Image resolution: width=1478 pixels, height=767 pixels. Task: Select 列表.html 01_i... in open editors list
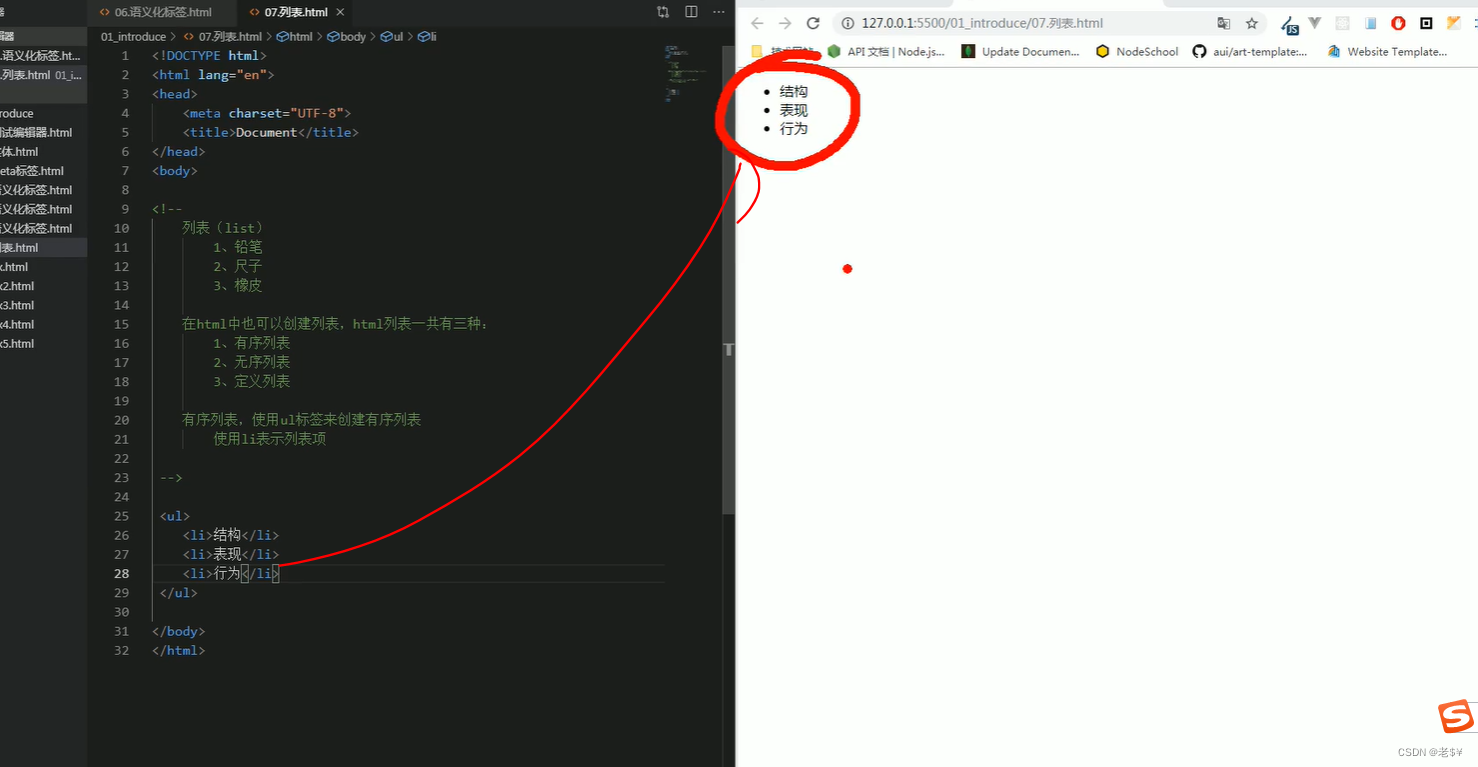[x=42, y=75]
